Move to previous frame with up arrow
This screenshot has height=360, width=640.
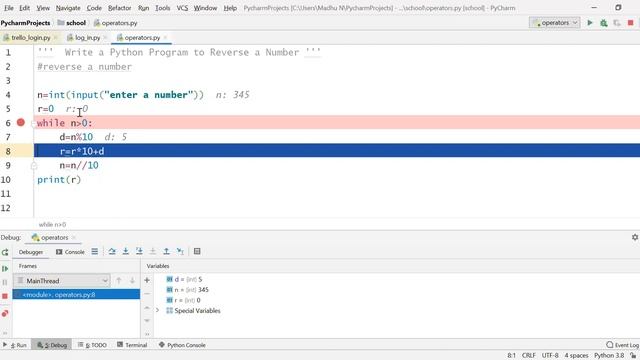119,281
